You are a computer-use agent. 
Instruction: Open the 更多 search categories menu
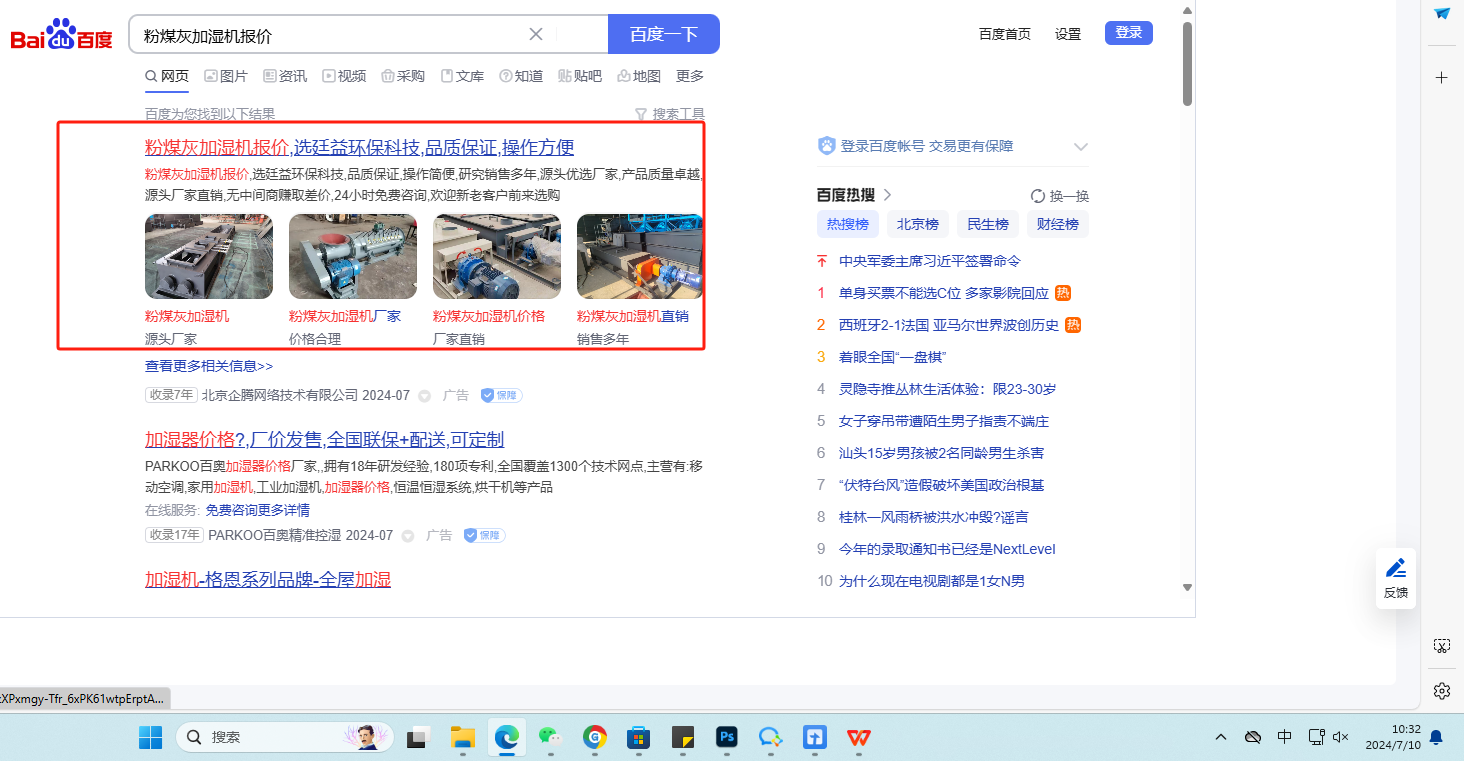[x=690, y=76]
